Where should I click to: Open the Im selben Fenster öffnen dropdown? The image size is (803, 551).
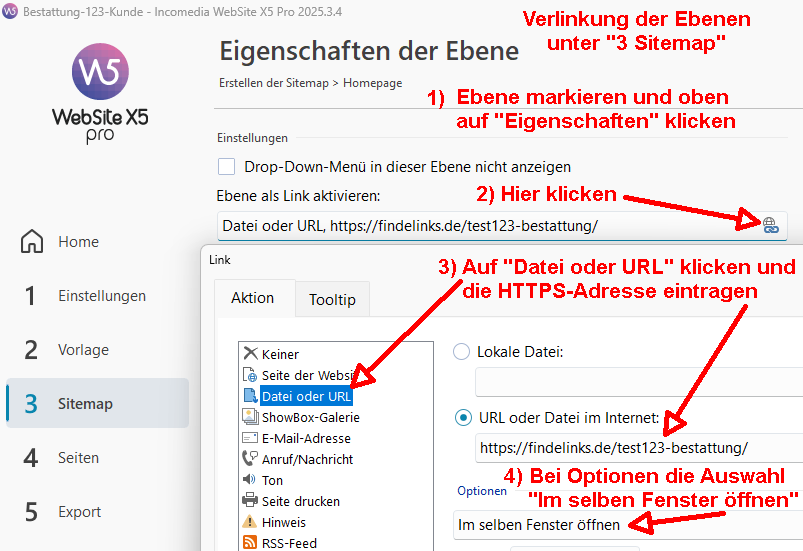point(620,524)
